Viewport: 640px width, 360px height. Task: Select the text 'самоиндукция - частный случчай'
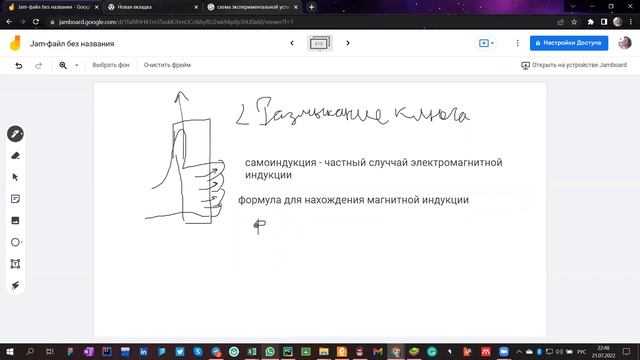[x=327, y=162]
